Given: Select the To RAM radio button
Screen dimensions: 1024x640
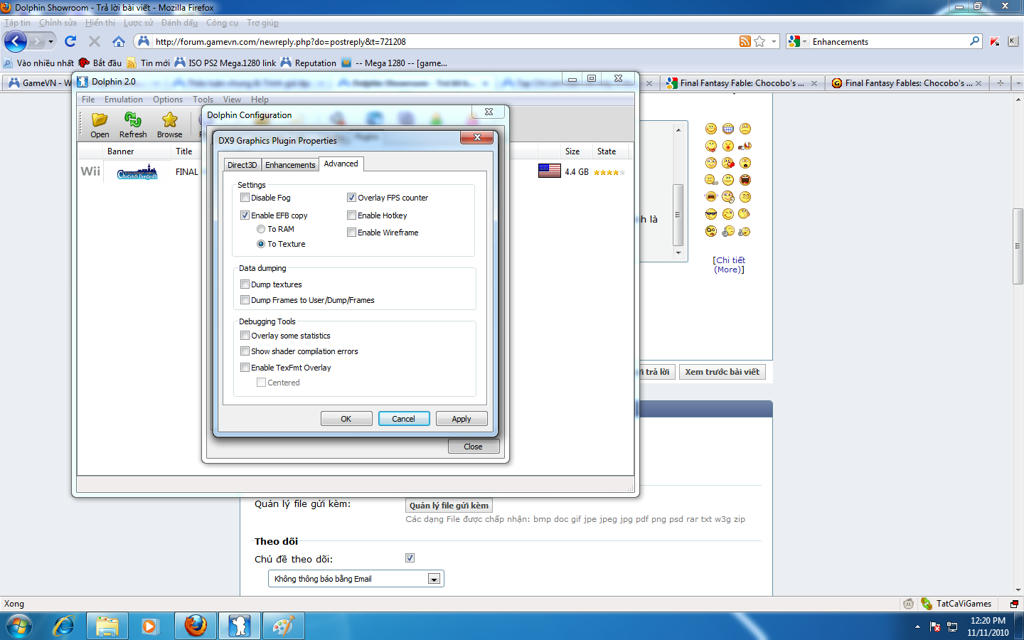Looking at the screenshot, I should pos(261,229).
